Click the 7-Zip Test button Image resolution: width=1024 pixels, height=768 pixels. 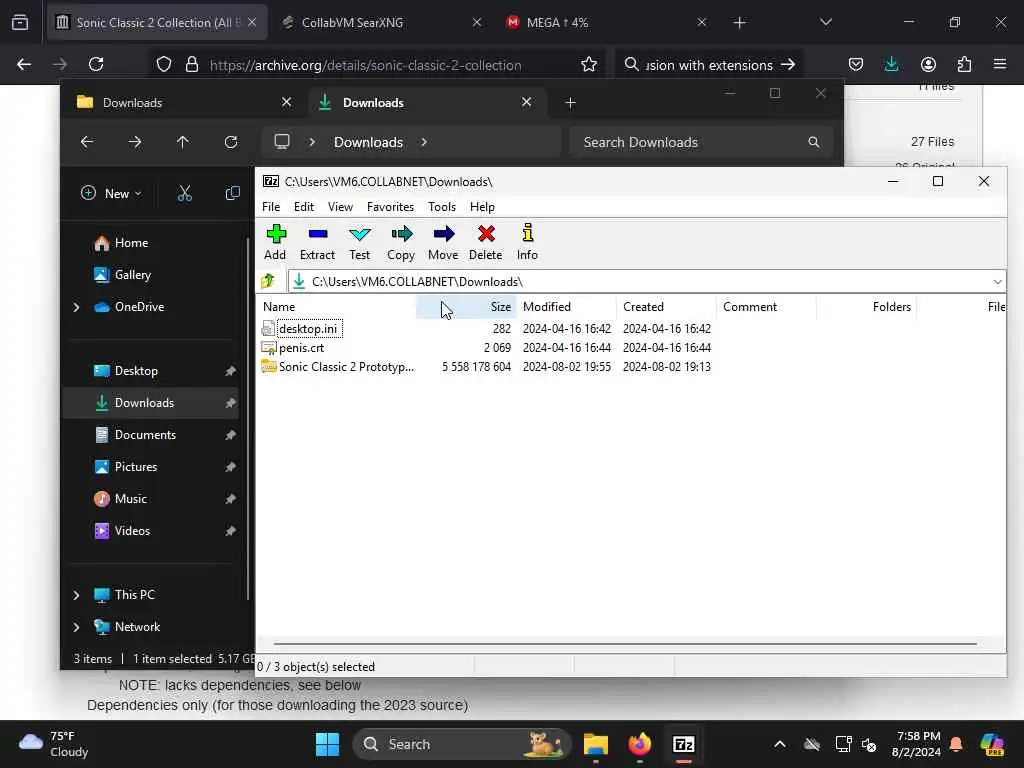(359, 242)
